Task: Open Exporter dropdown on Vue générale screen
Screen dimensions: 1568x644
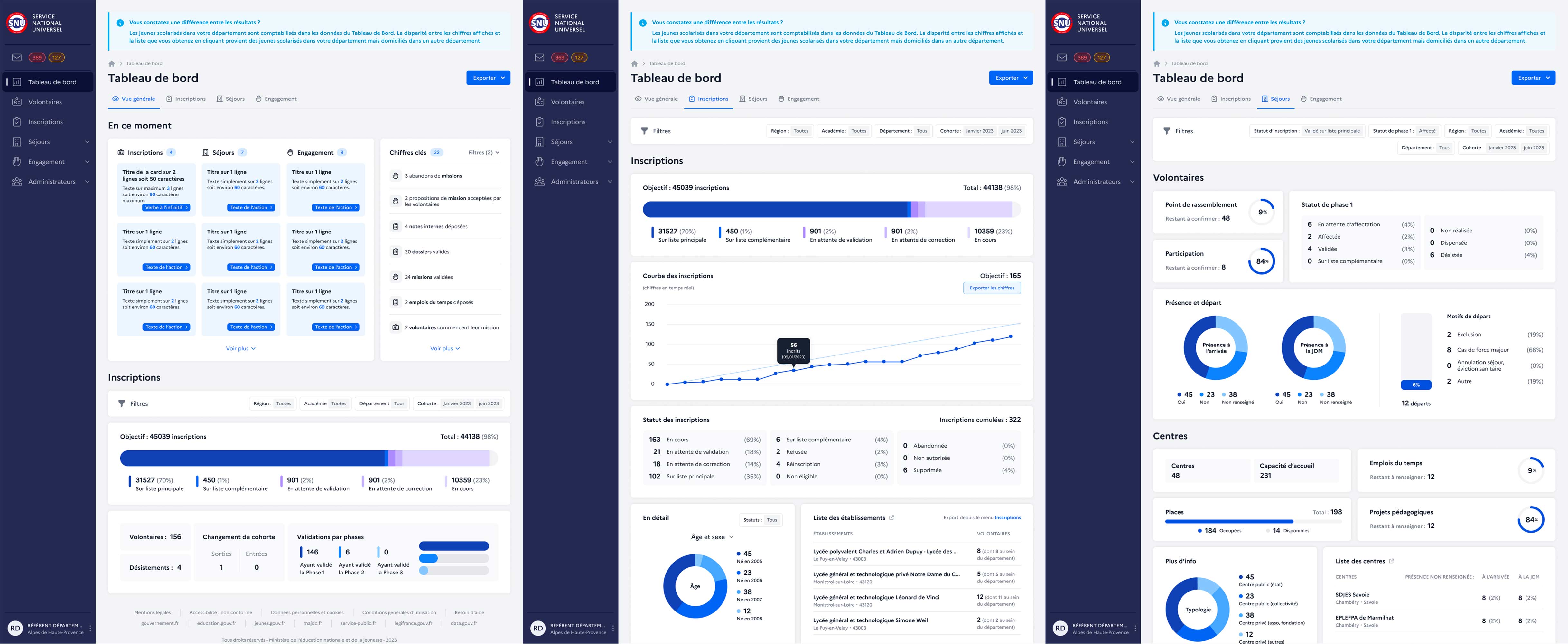Action: [x=488, y=78]
